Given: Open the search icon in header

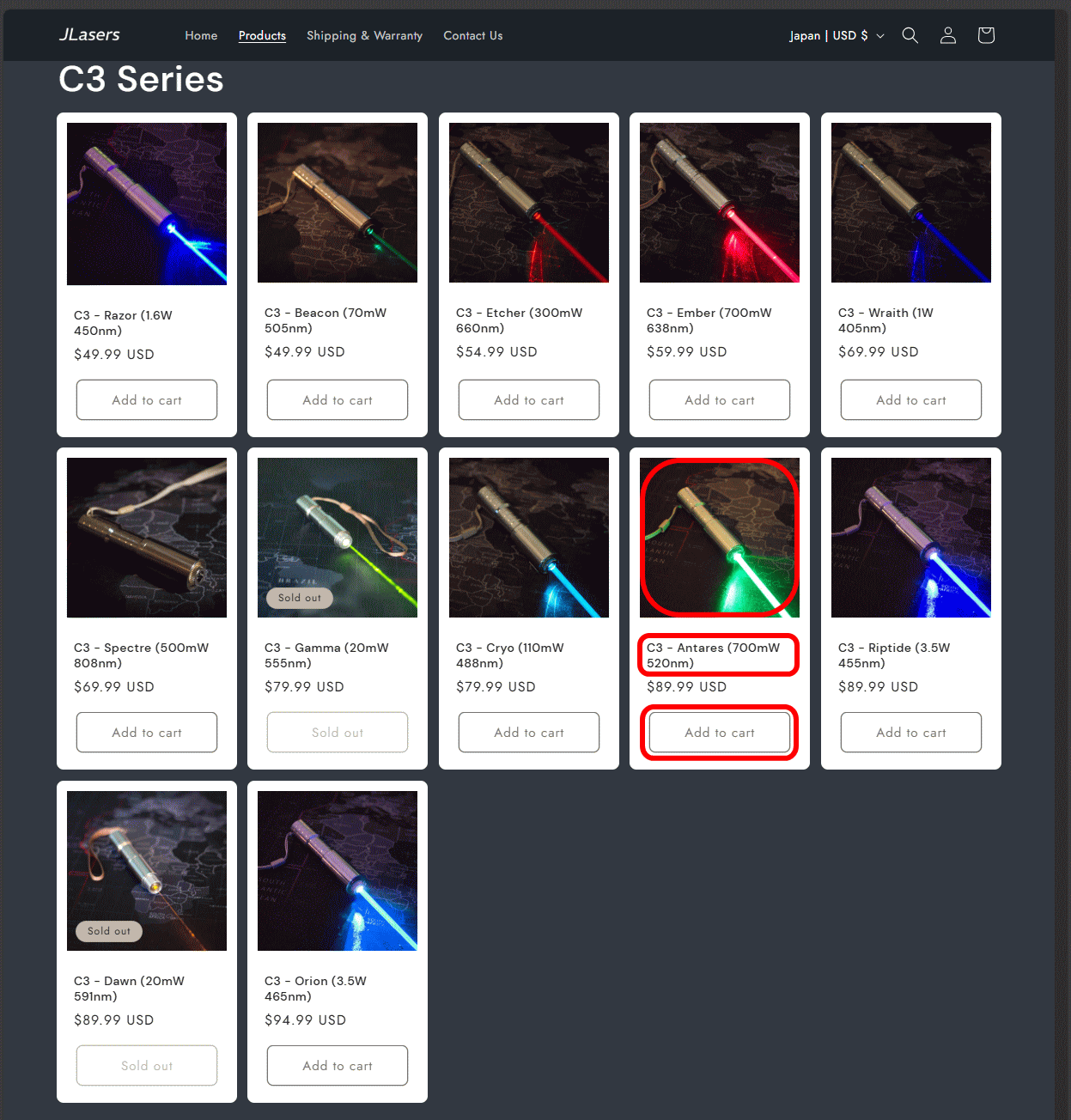Looking at the screenshot, I should tap(910, 35).
